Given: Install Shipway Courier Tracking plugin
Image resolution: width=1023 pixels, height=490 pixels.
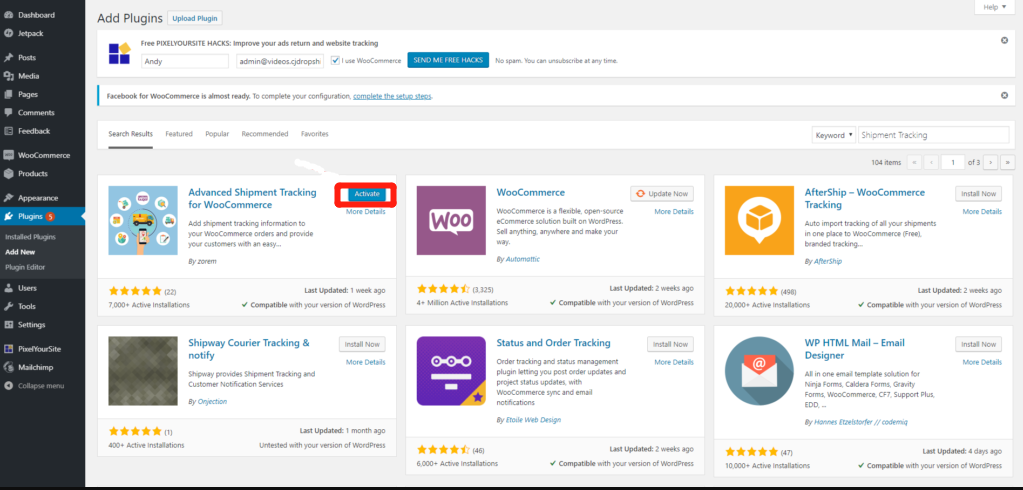Looking at the screenshot, I should [x=362, y=344].
